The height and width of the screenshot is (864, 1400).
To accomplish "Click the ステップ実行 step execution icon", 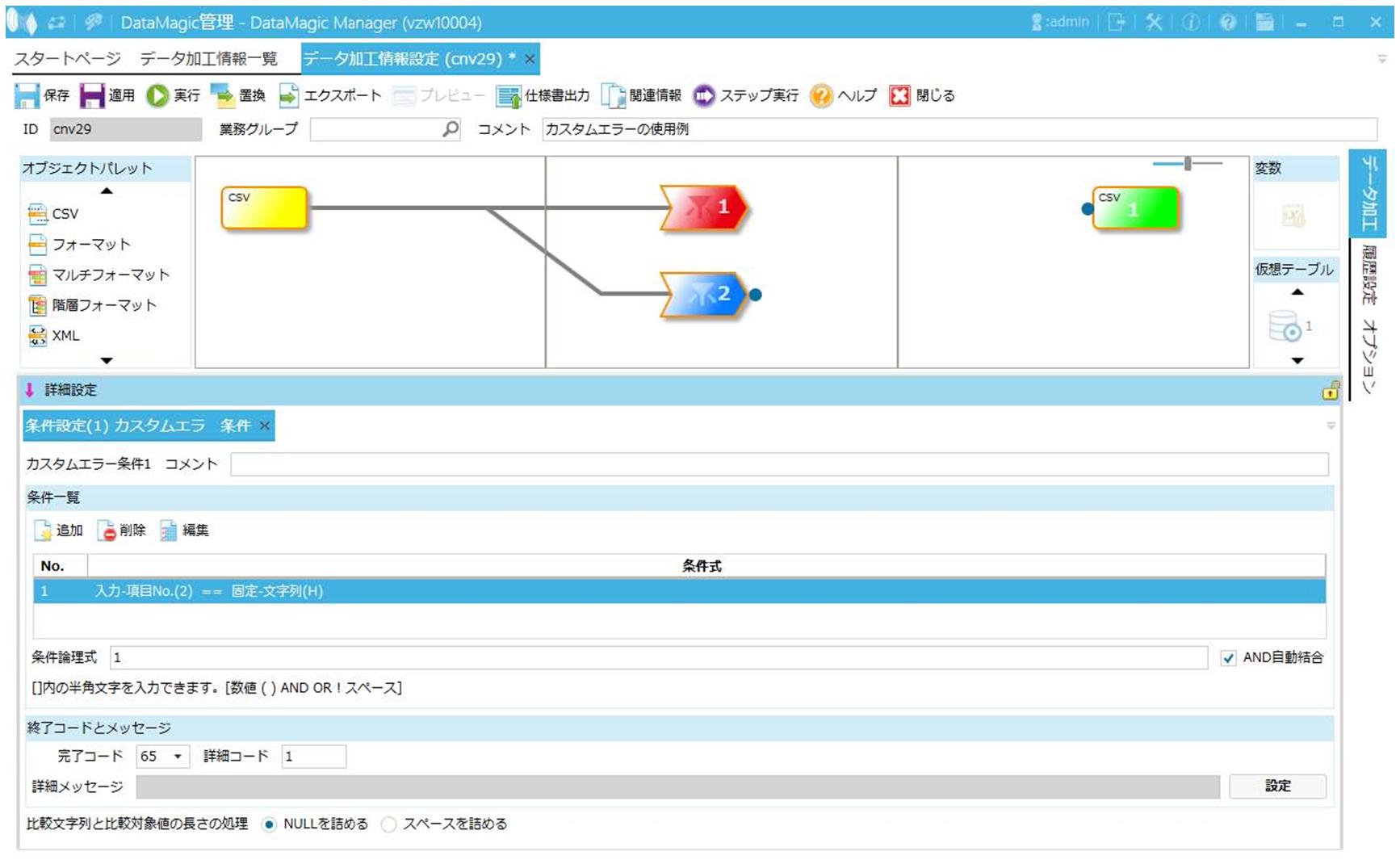I will pyautogui.click(x=703, y=96).
